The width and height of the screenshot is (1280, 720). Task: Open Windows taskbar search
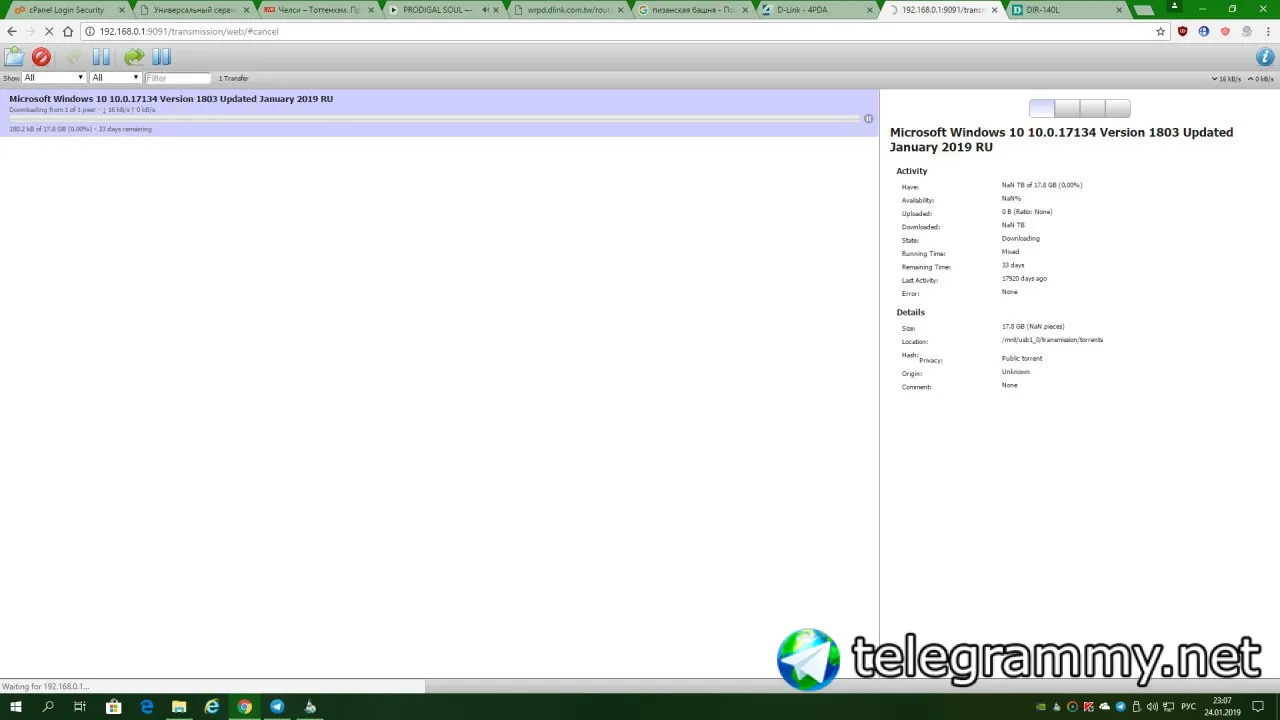click(x=48, y=707)
